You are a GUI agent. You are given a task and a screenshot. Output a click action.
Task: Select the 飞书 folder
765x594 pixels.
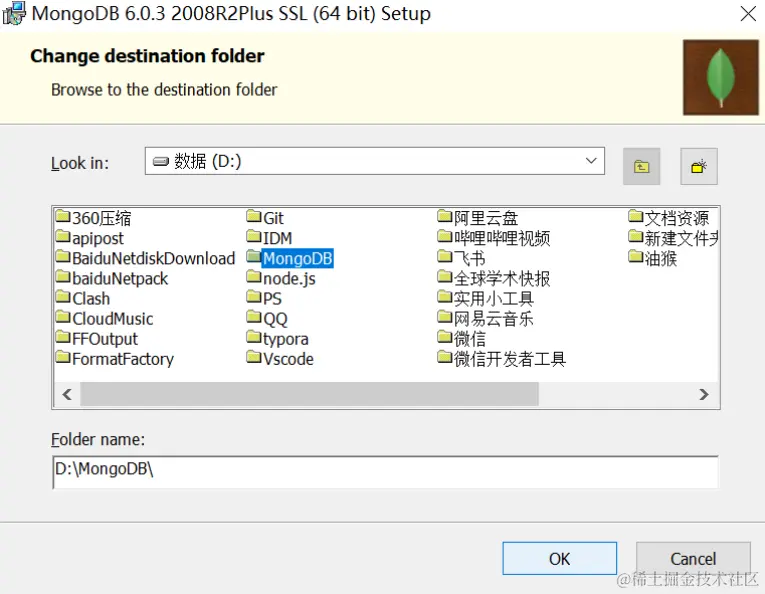coord(462,258)
